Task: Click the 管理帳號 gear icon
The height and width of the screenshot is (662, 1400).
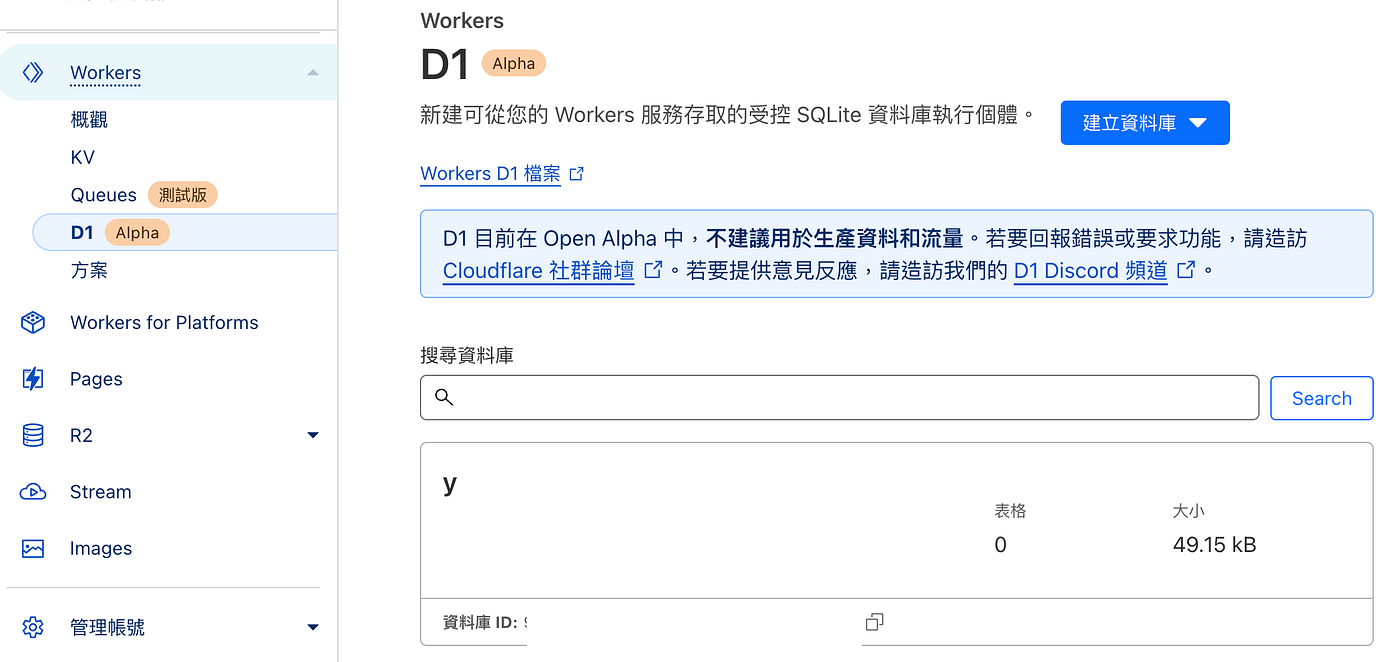Action: pos(33,627)
